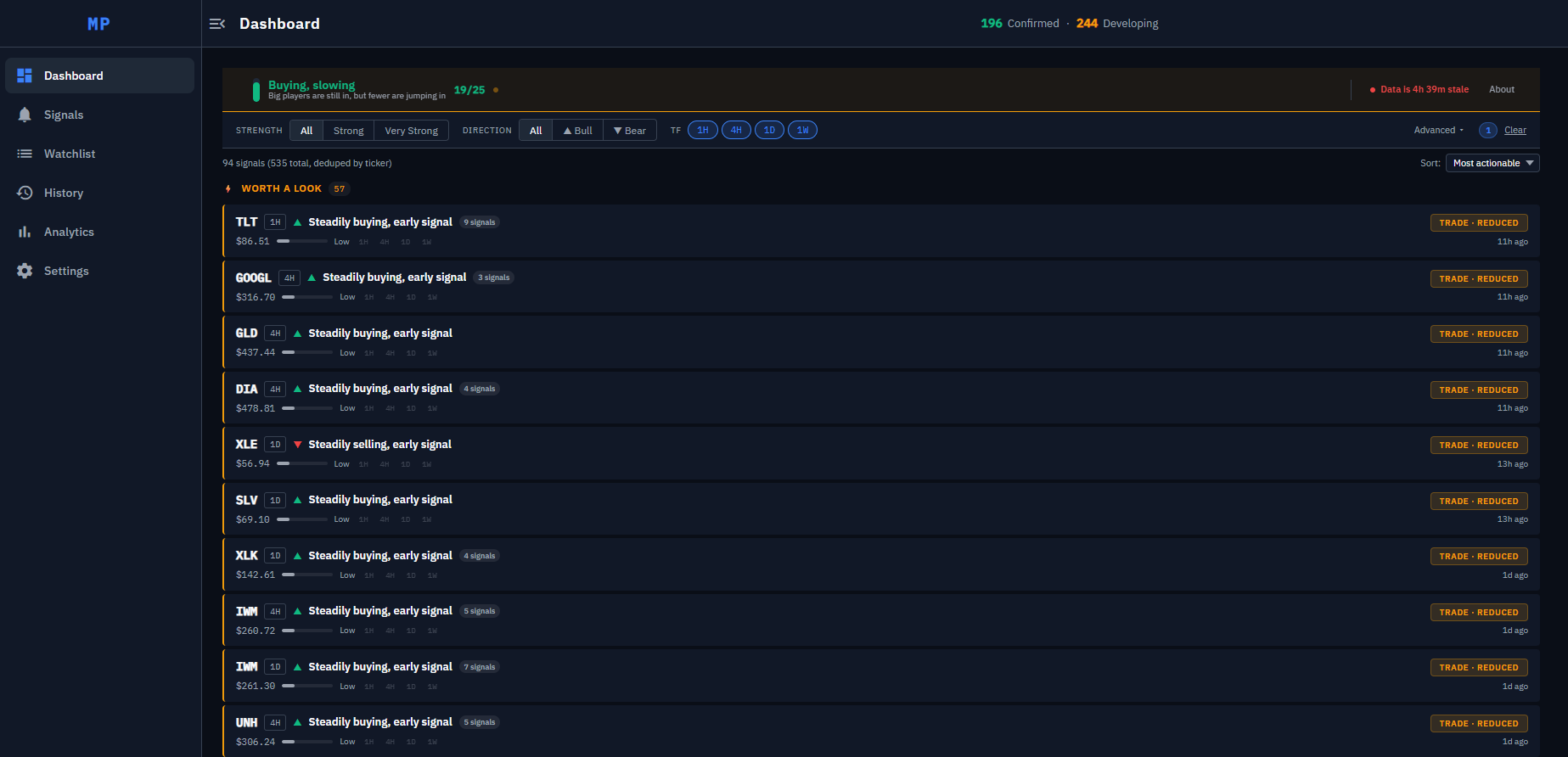Click the Worth A Look count 57
The image size is (1568, 757).
[340, 188]
